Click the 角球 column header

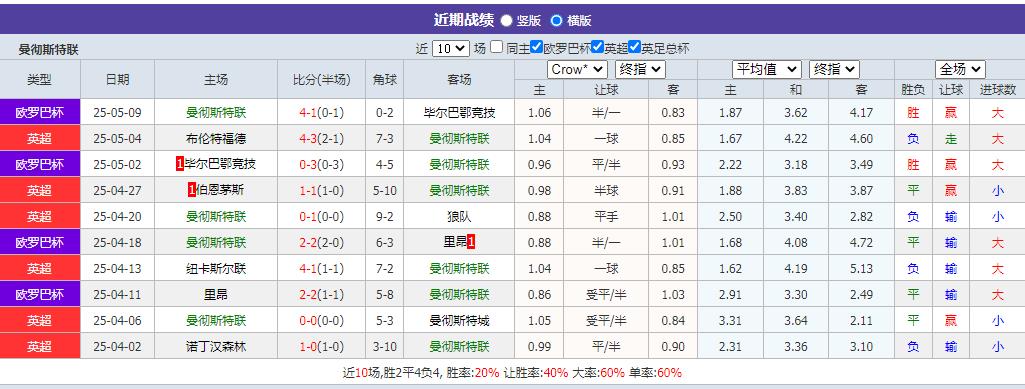384,80
